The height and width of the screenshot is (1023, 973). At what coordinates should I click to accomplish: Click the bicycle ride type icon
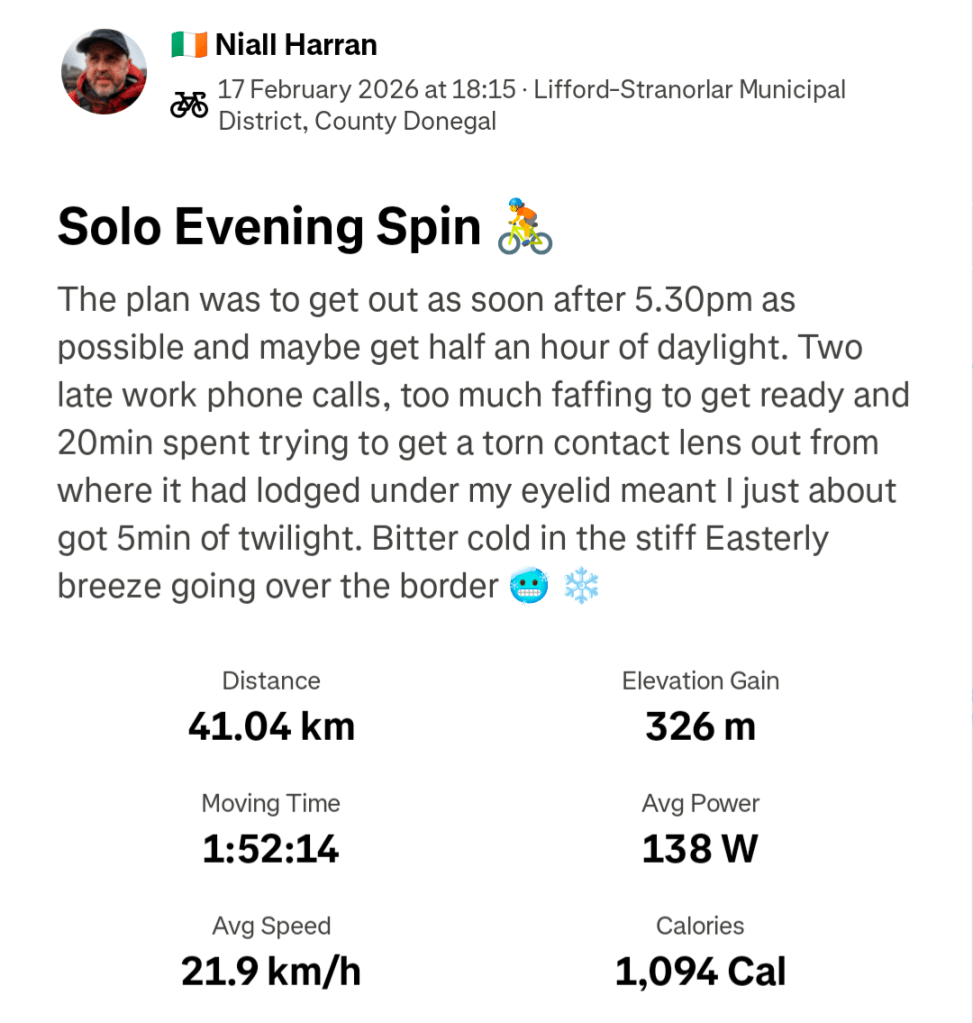(189, 104)
